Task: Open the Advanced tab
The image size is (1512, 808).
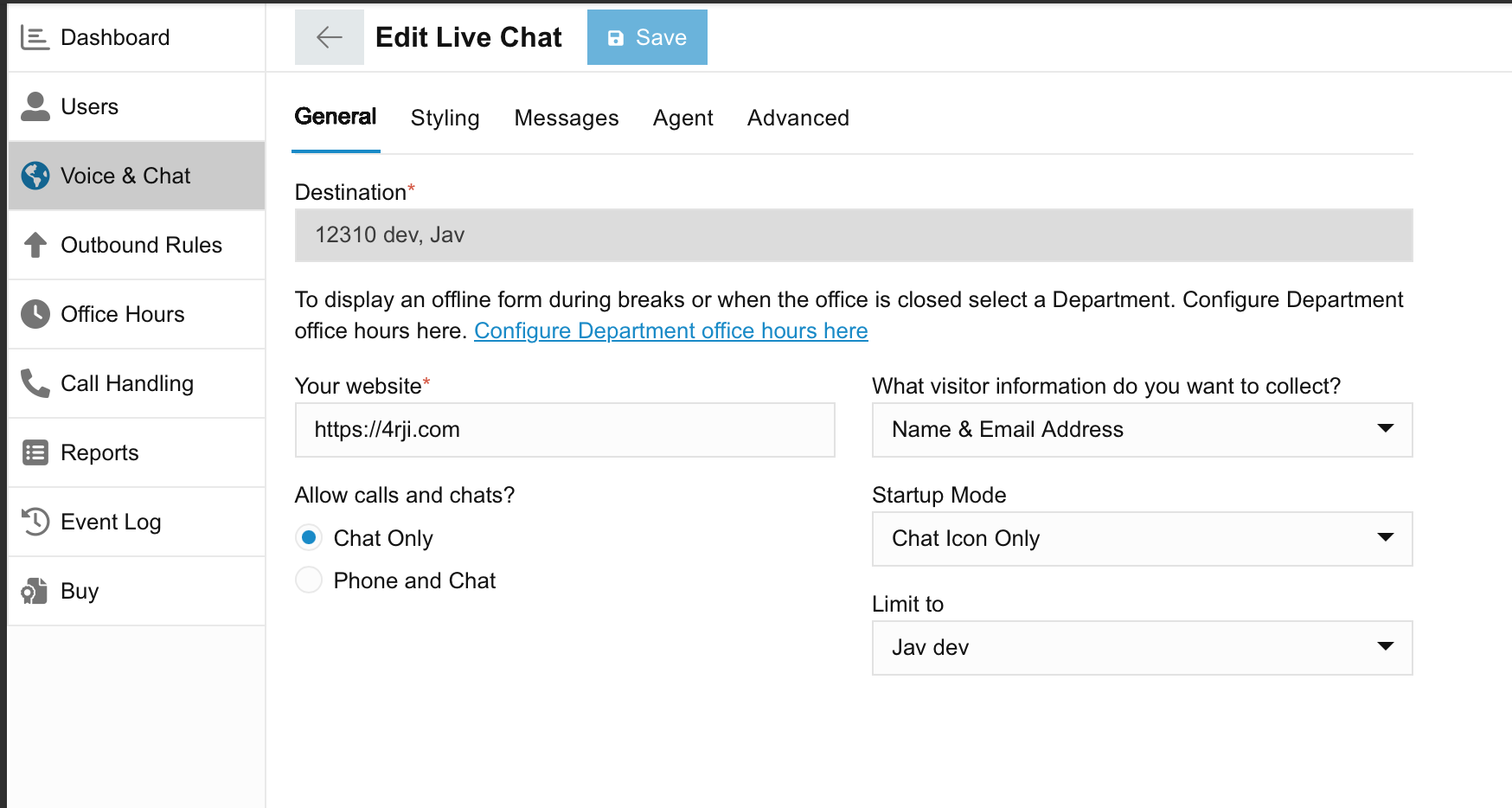Action: tap(798, 118)
